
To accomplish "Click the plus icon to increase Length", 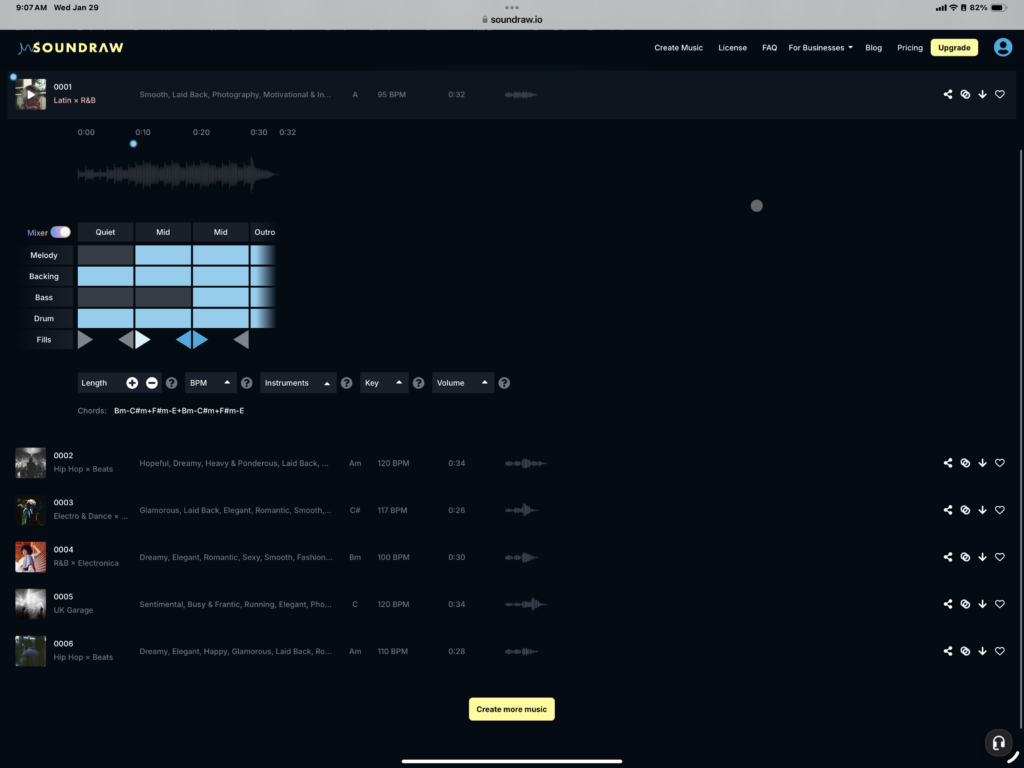I will pos(132,383).
